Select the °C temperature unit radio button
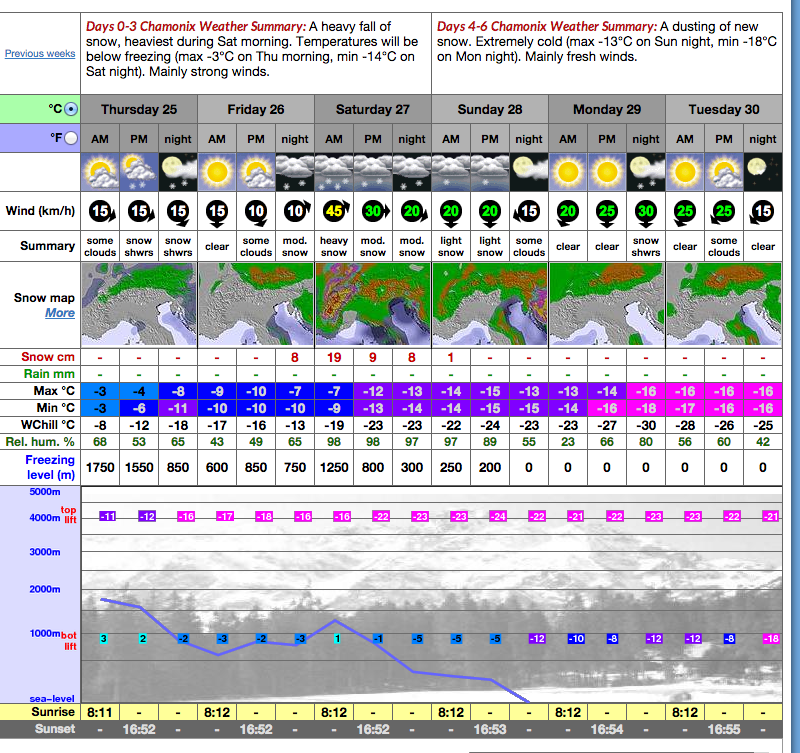Viewport: 800px width, 753px height. (72, 109)
